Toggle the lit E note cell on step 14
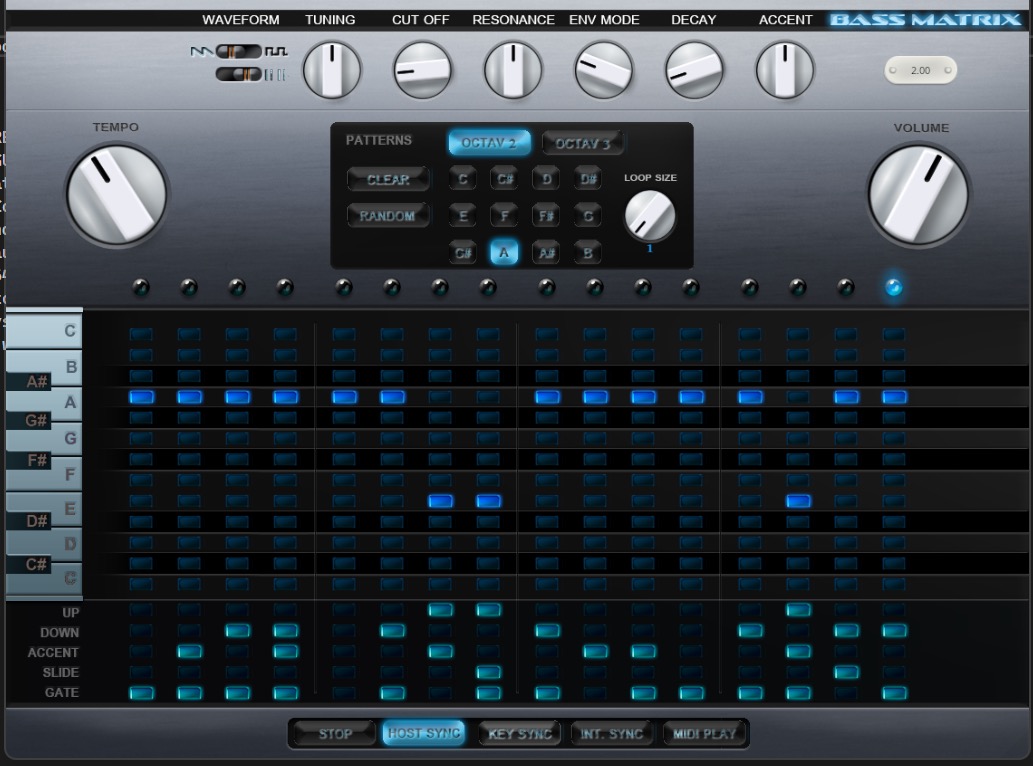The height and width of the screenshot is (766, 1033). 798,501
